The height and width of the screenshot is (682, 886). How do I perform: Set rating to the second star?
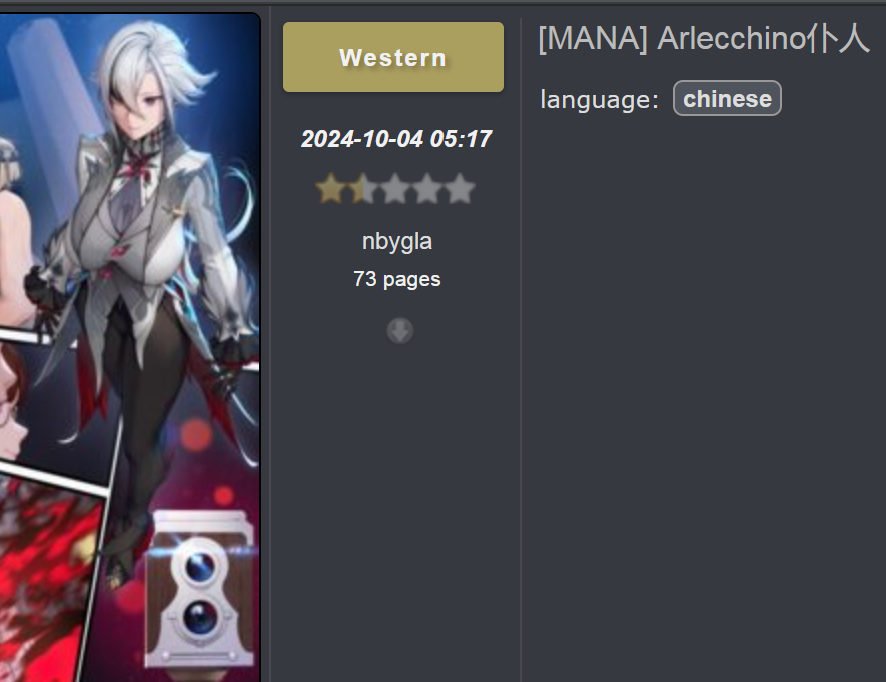pos(363,189)
